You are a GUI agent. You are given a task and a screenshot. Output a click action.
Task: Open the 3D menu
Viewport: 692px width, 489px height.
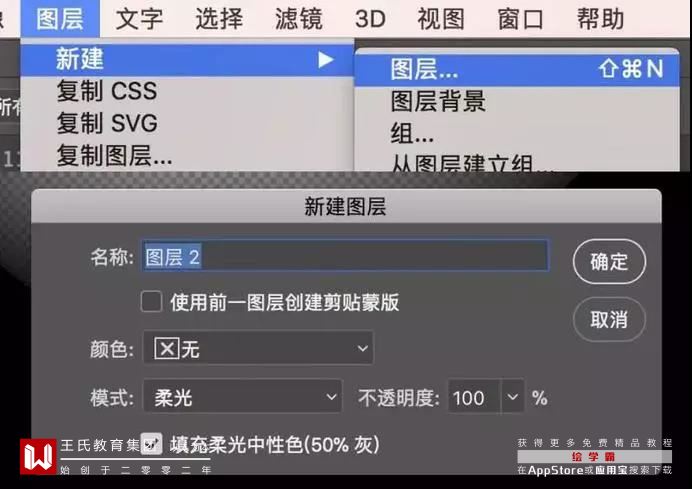(x=370, y=19)
